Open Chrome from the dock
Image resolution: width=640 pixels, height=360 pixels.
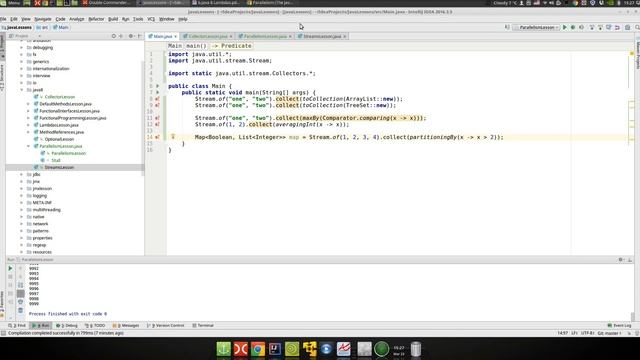click(x=258, y=349)
